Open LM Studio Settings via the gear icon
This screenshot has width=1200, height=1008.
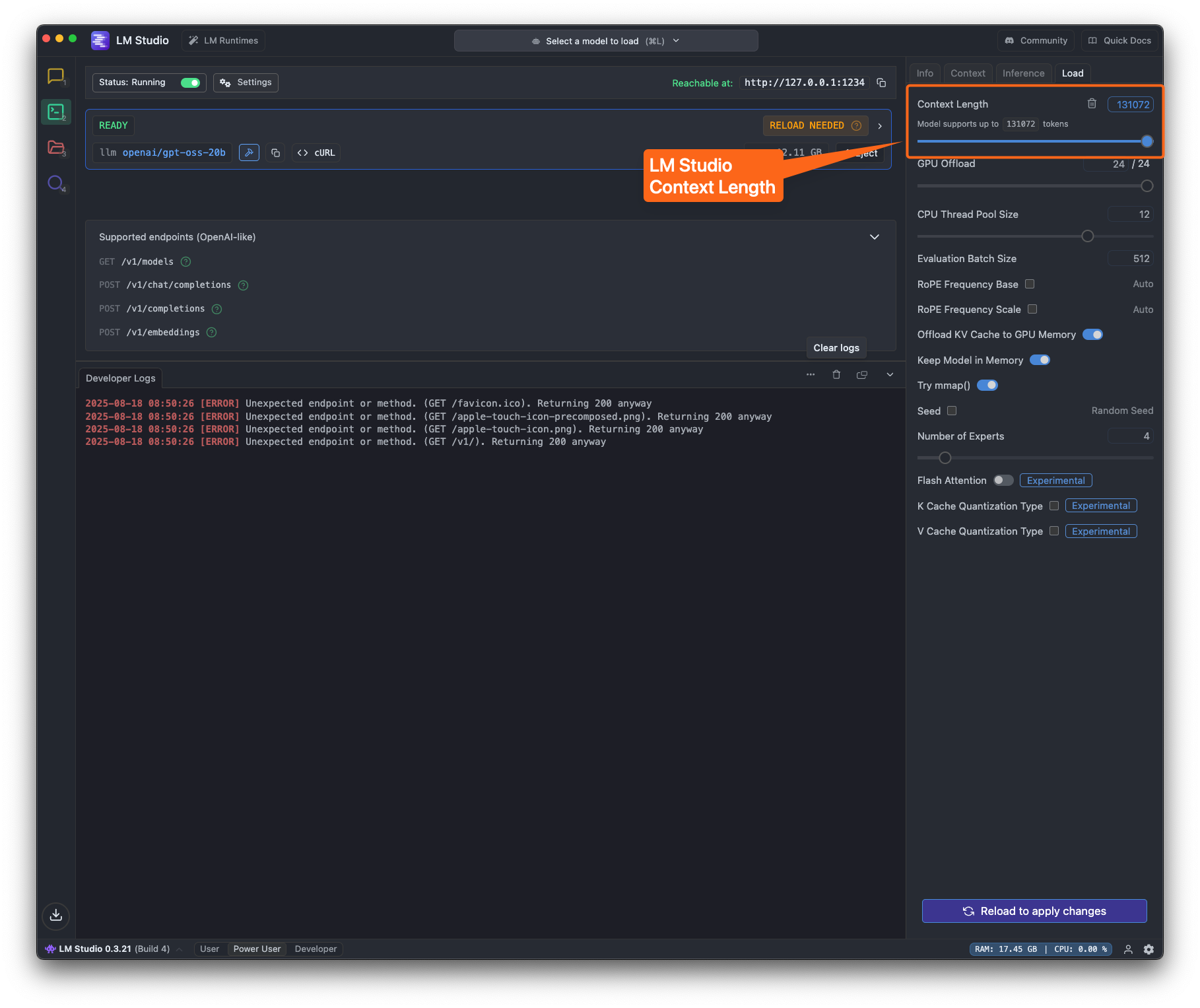[1149, 949]
